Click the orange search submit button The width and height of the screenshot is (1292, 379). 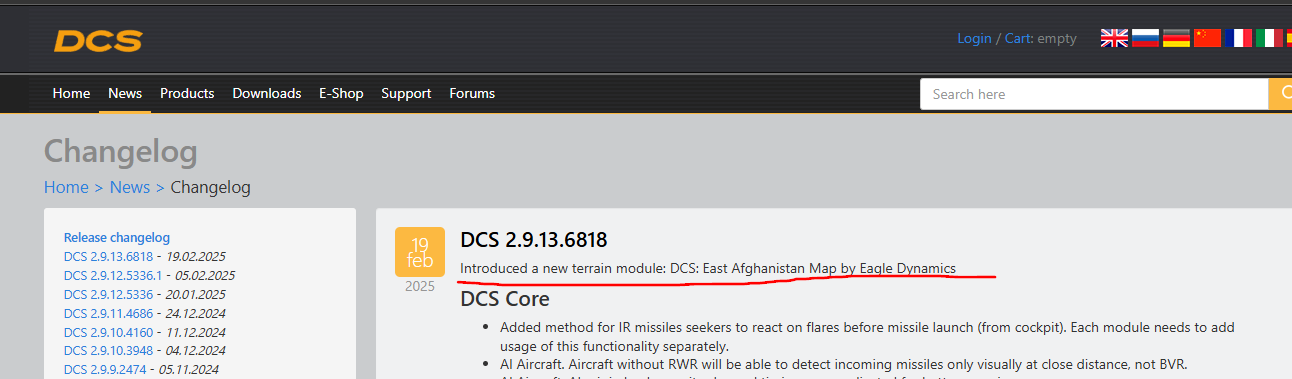point(1280,94)
